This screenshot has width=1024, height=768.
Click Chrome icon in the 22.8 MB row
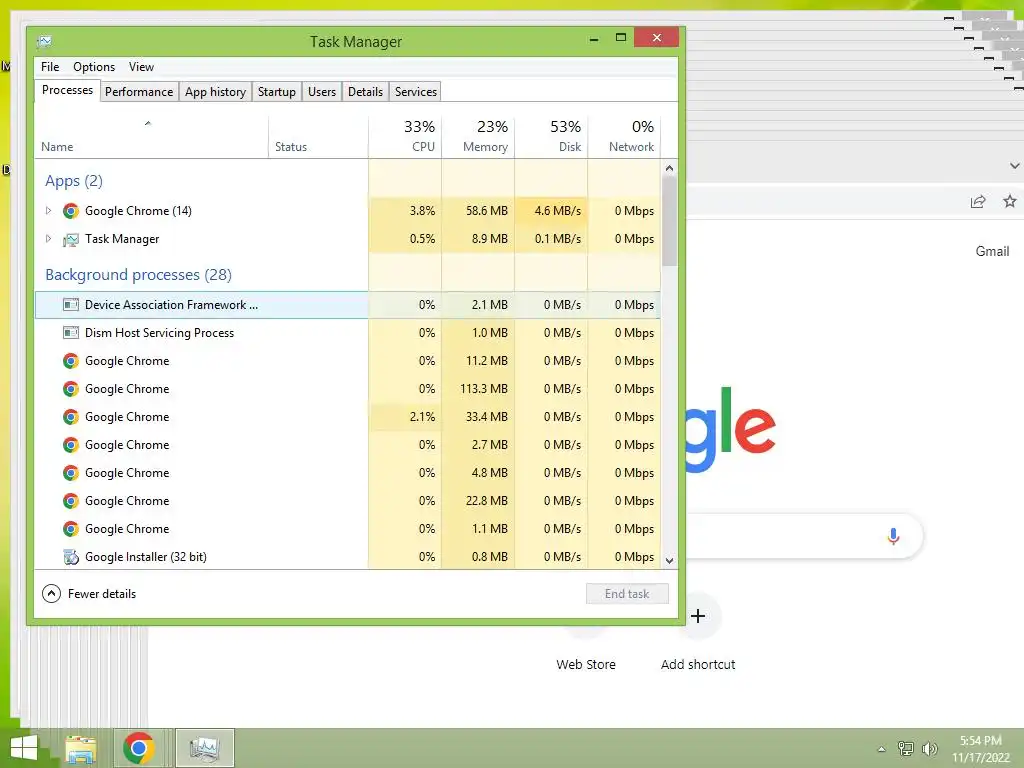[71, 501]
